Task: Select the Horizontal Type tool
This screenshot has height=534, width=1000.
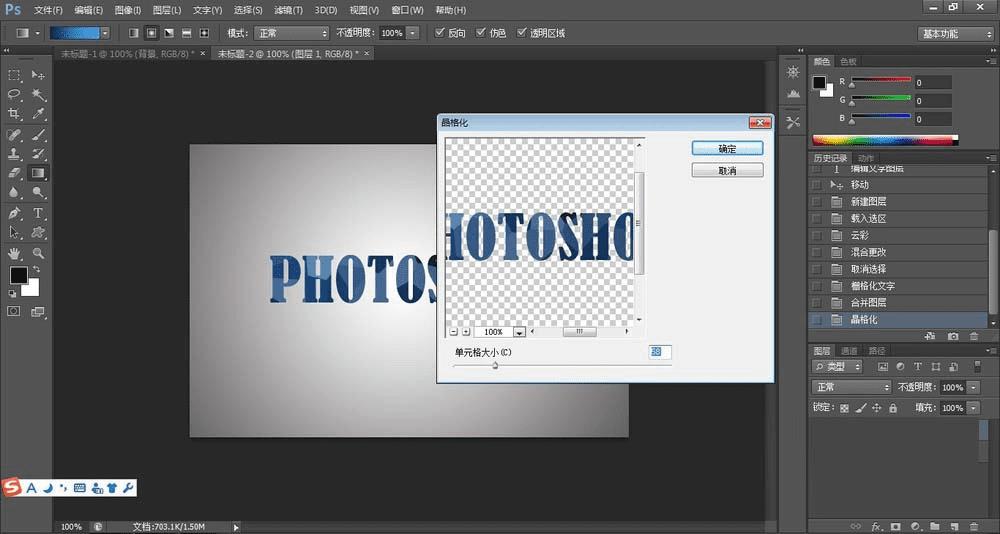Action: (x=39, y=213)
